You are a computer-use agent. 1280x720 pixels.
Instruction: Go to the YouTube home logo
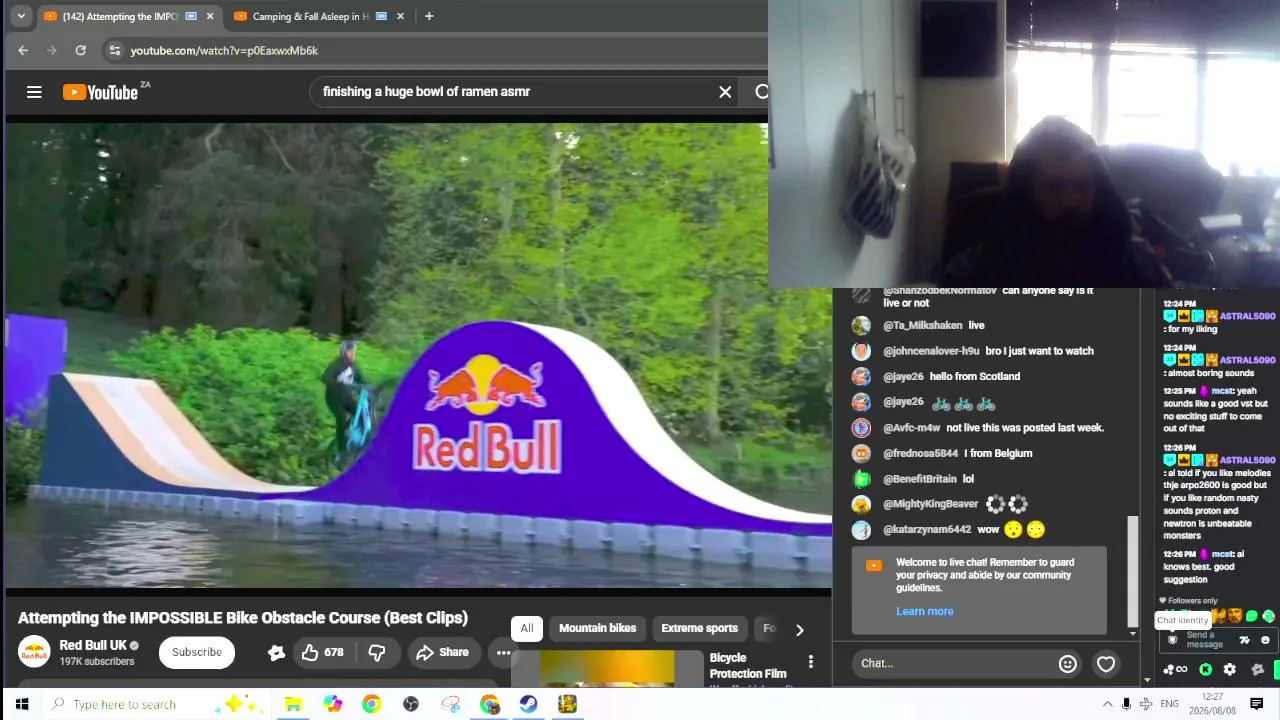point(100,92)
